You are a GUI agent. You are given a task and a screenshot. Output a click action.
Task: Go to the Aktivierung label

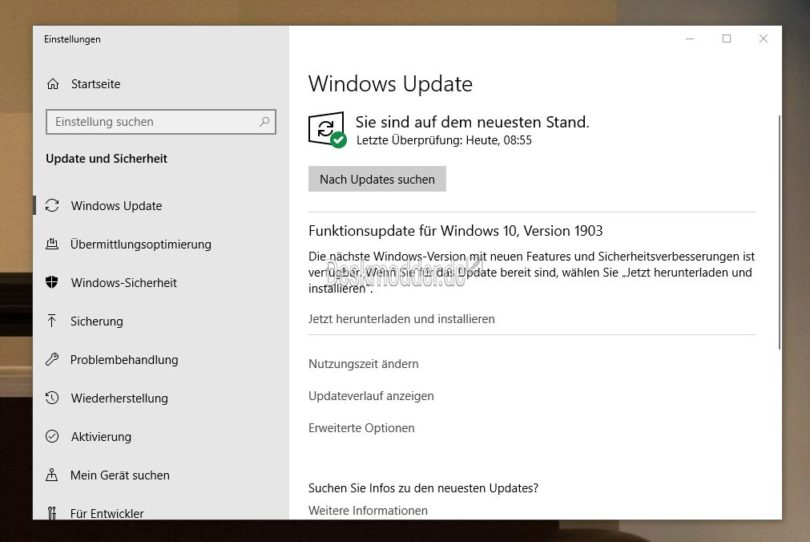point(101,437)
